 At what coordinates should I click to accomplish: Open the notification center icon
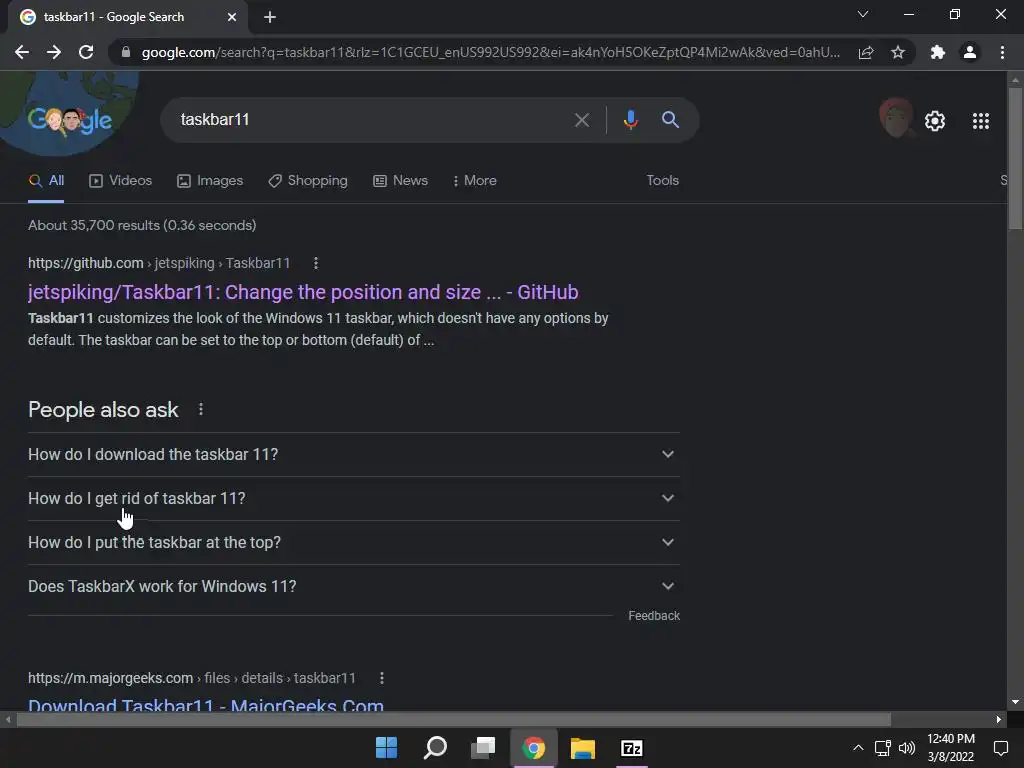(x=1000, y=748)
